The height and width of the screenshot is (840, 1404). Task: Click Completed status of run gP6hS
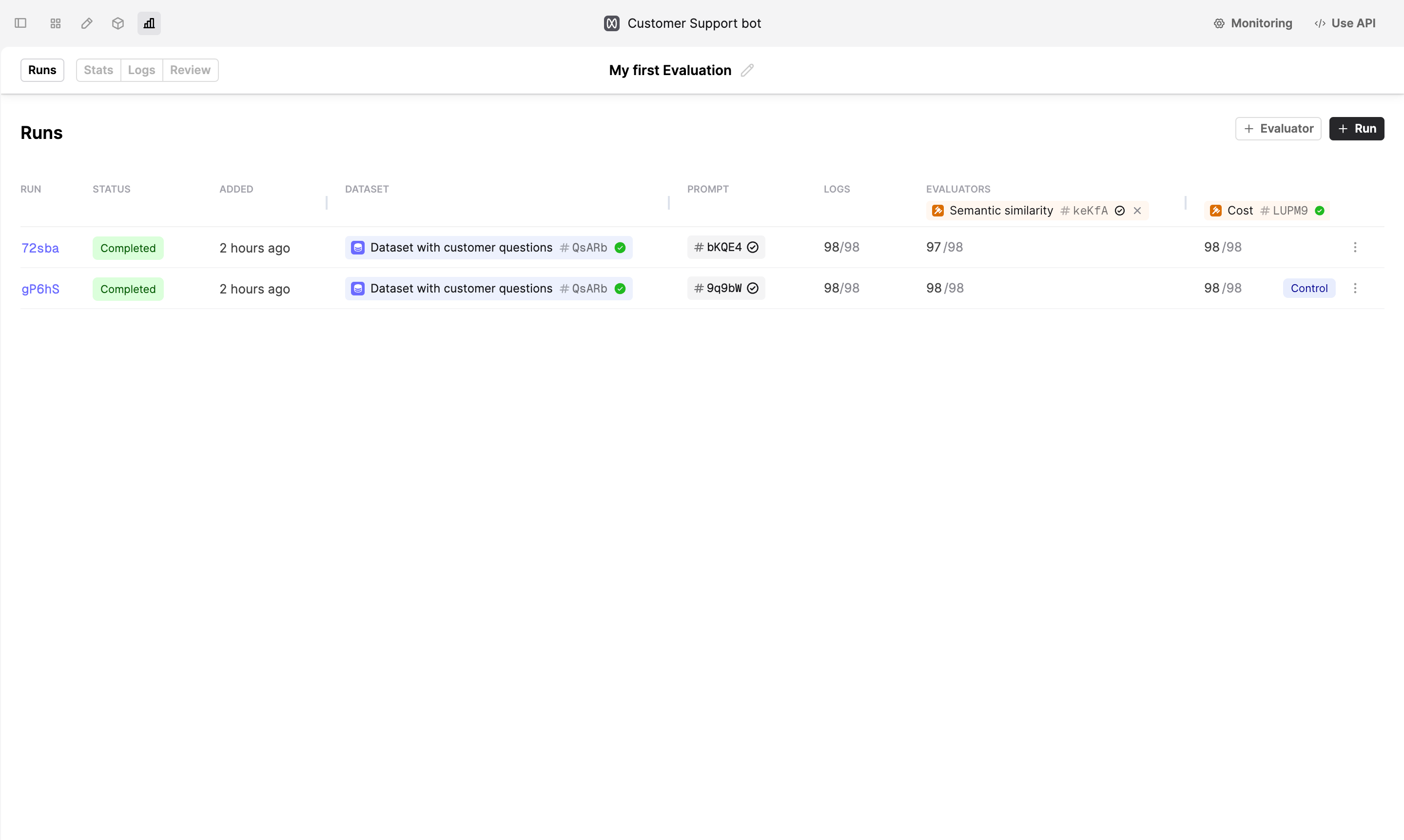[128, 289]
